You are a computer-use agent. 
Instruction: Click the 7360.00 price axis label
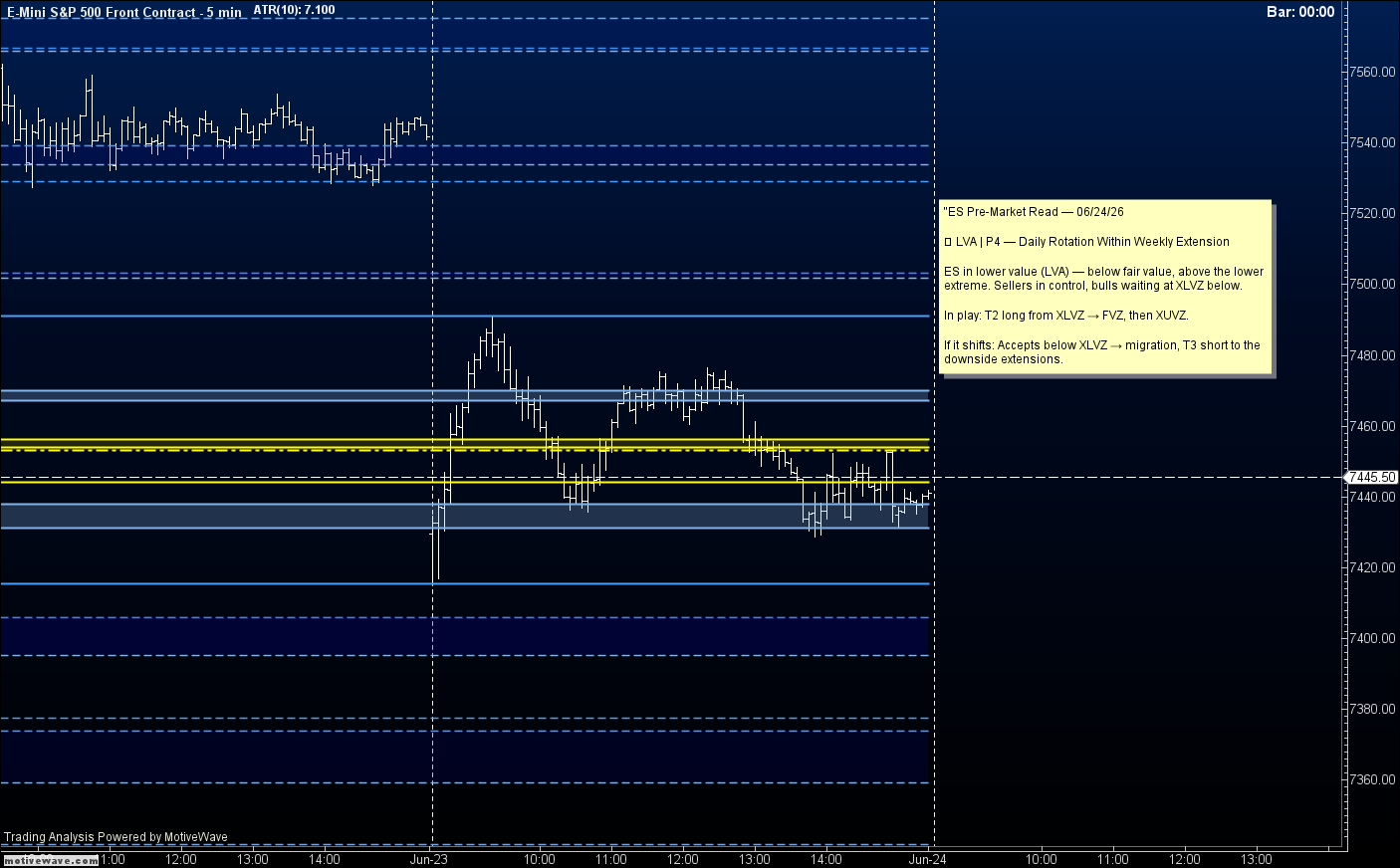1372,779
